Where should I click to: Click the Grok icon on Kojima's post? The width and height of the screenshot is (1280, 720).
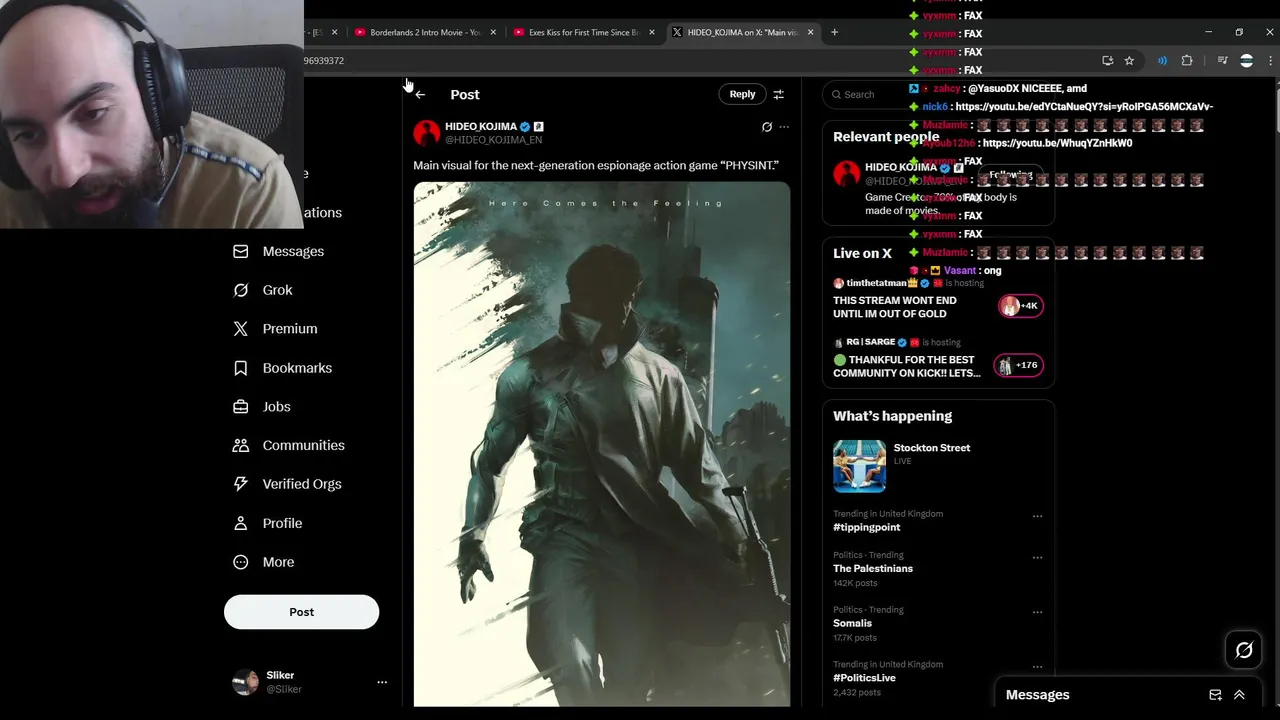767,127
